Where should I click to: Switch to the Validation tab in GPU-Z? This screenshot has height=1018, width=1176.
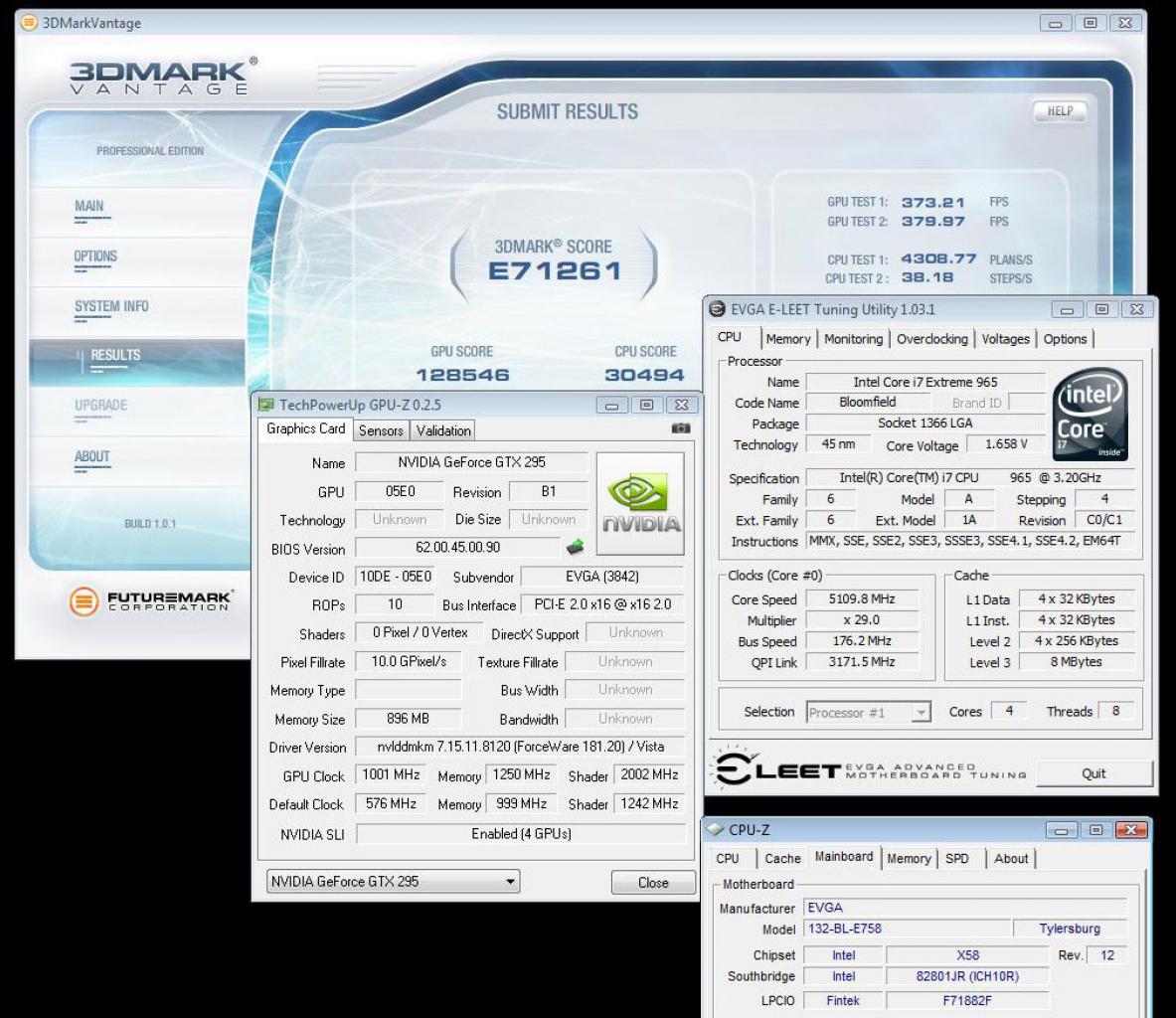click(x=443, y=430)
